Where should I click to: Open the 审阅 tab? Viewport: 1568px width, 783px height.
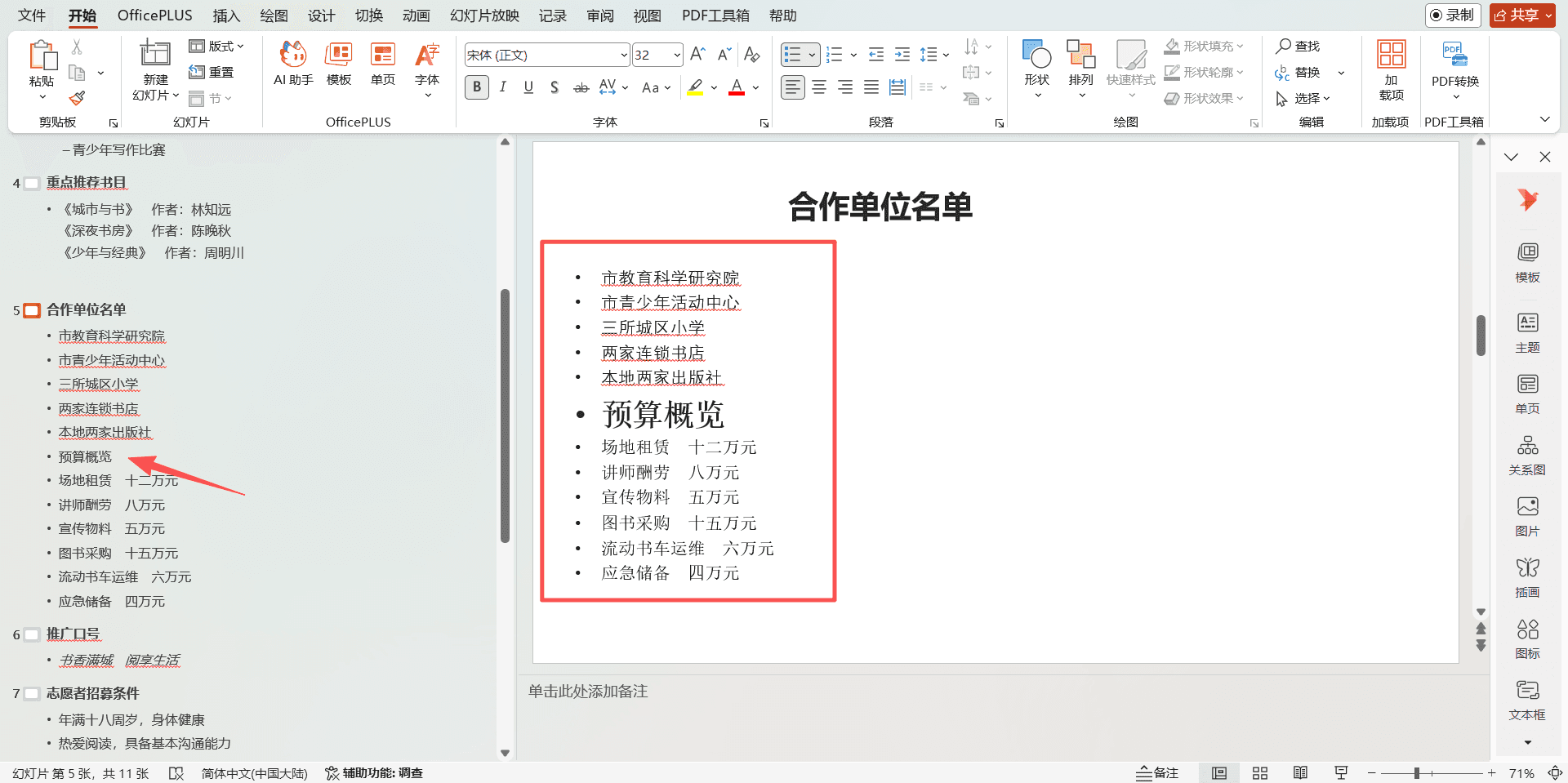(x=600, y=16)
